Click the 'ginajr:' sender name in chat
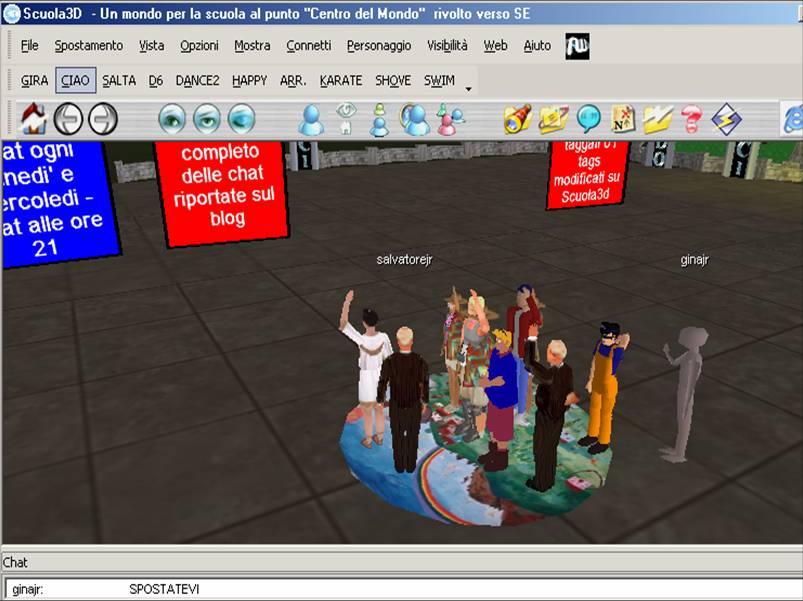 click(x=27, y=590)
